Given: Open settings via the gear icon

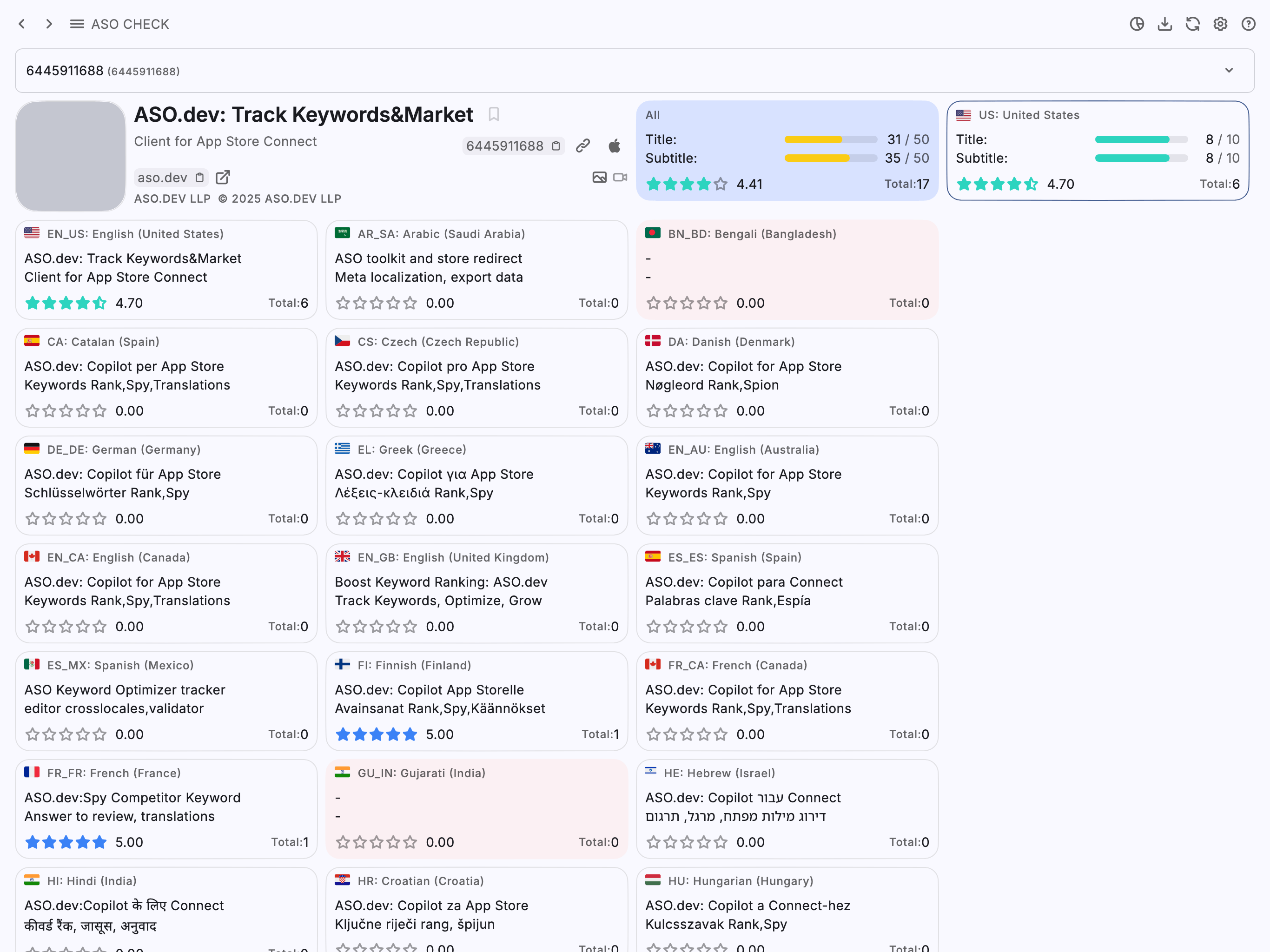Looking at the screenshot, I should [1221, 24].
